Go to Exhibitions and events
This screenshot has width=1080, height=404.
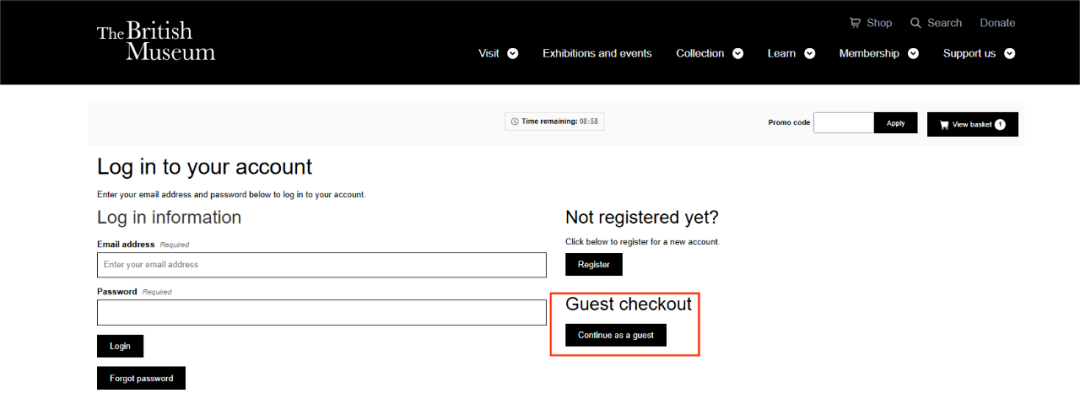coord(597,54)
